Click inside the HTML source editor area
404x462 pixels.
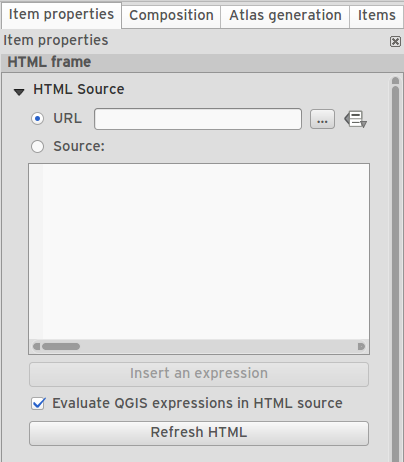[x=199, y=252]
